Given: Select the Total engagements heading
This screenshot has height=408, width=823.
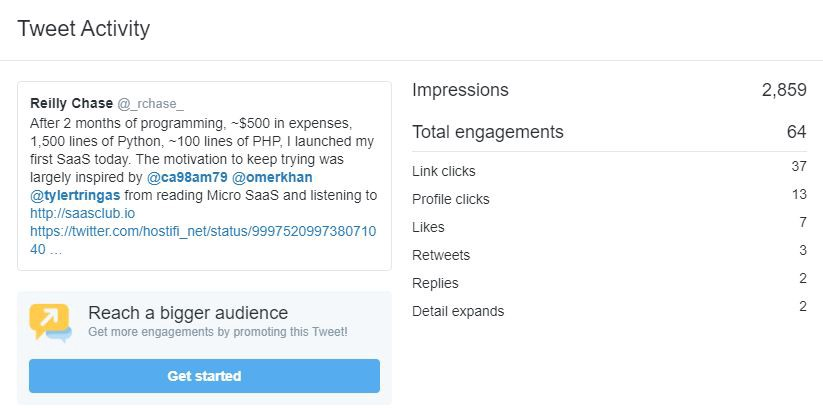Looking at the screenshot, I should [x=488, y=132].
